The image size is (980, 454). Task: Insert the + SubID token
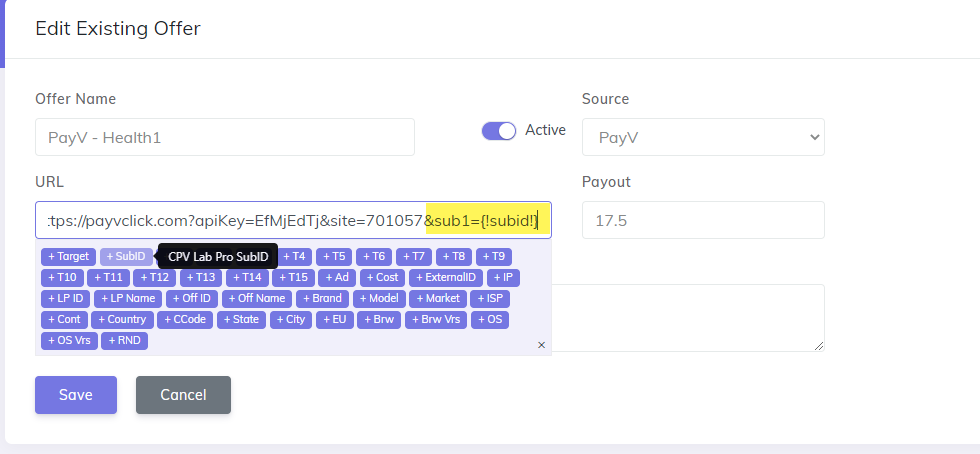(126, 257)
